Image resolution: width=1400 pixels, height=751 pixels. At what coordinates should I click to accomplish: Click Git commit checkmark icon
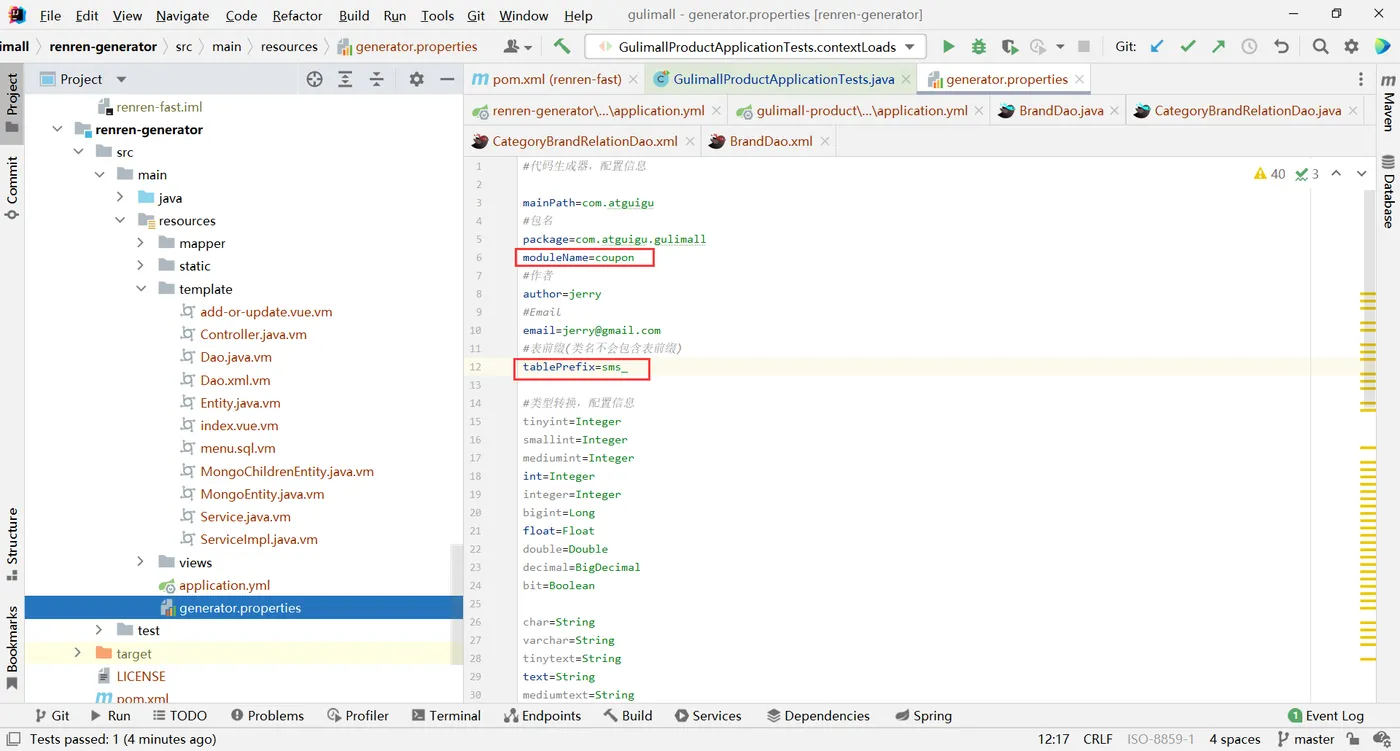coord(1188,47)
